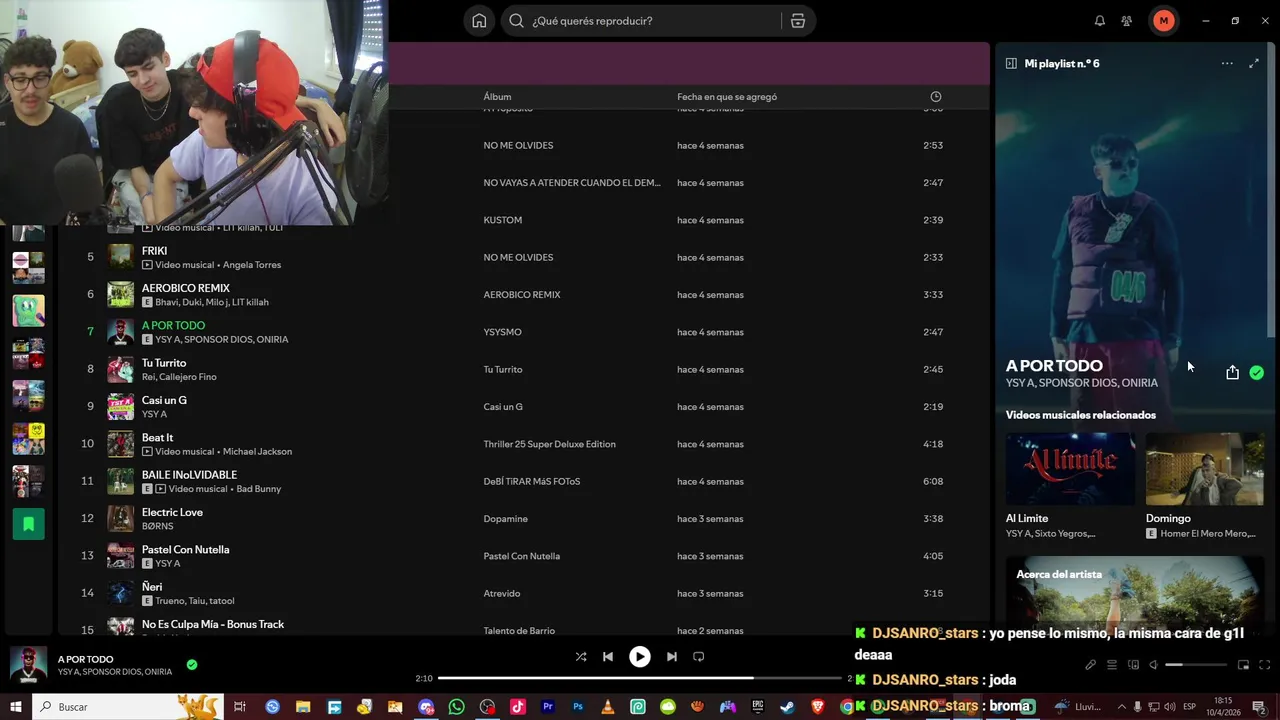Image resolution: width=1280 pixels, height=720 pixels.
Task: Toggle saved checkmark in bottom player bar
Action: pyautogui.click(x=192, y=664)
